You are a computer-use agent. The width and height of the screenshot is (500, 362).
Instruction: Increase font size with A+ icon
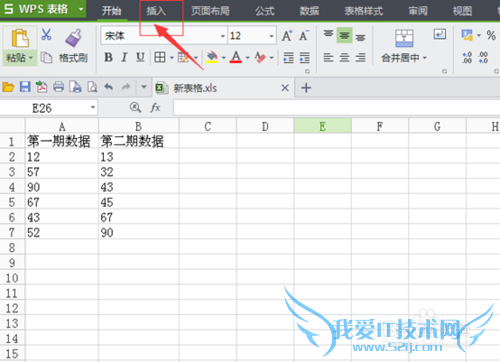click(x=287, y=36)
